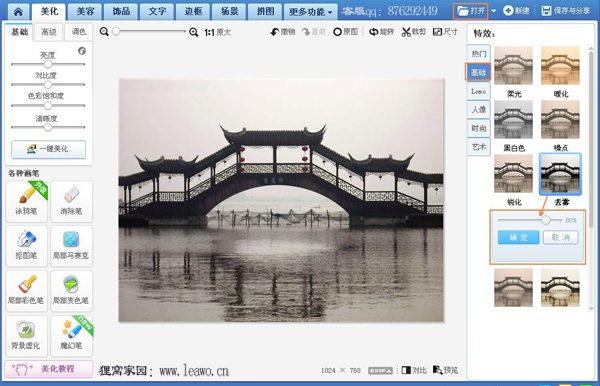
Task: Go to the home icon tab
Action: (18, 11)
